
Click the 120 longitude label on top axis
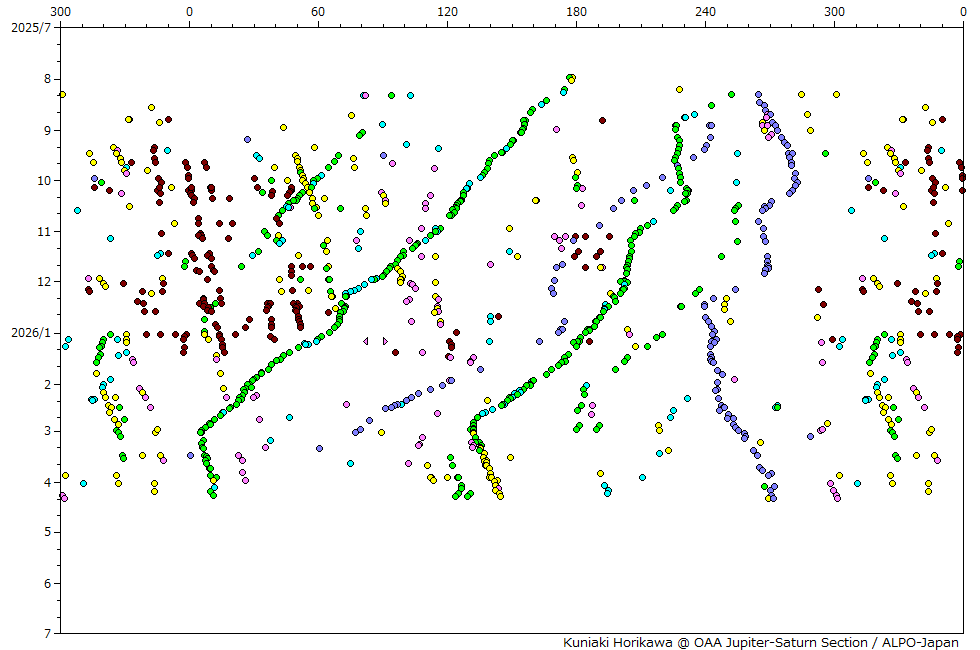pos(447,11)
